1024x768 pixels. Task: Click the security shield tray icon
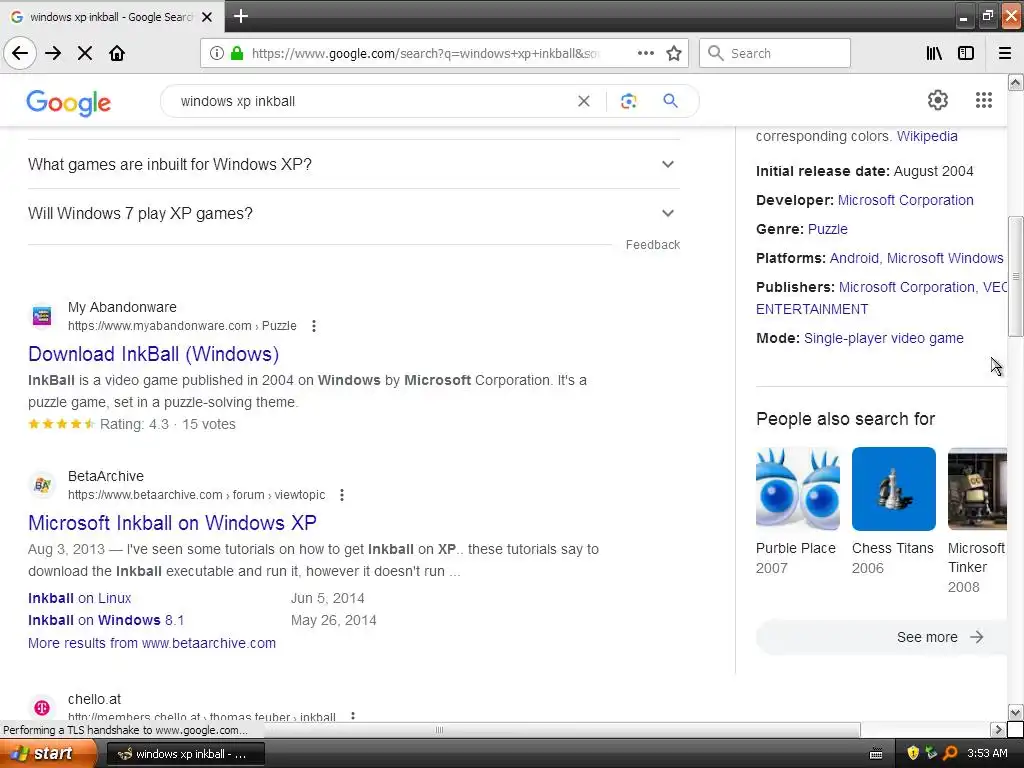point(913,753)
